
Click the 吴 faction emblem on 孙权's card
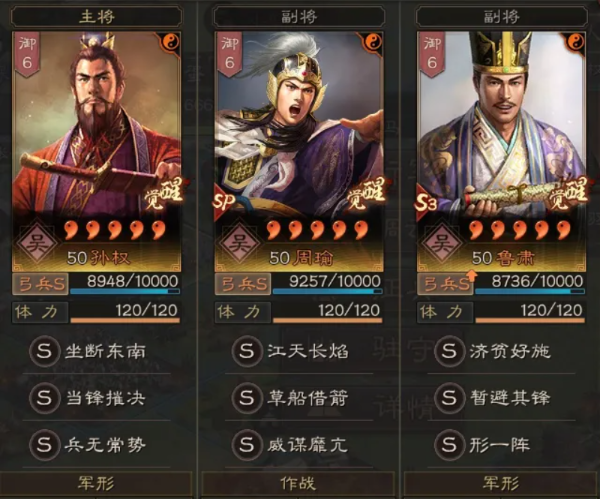click(38, 243)
